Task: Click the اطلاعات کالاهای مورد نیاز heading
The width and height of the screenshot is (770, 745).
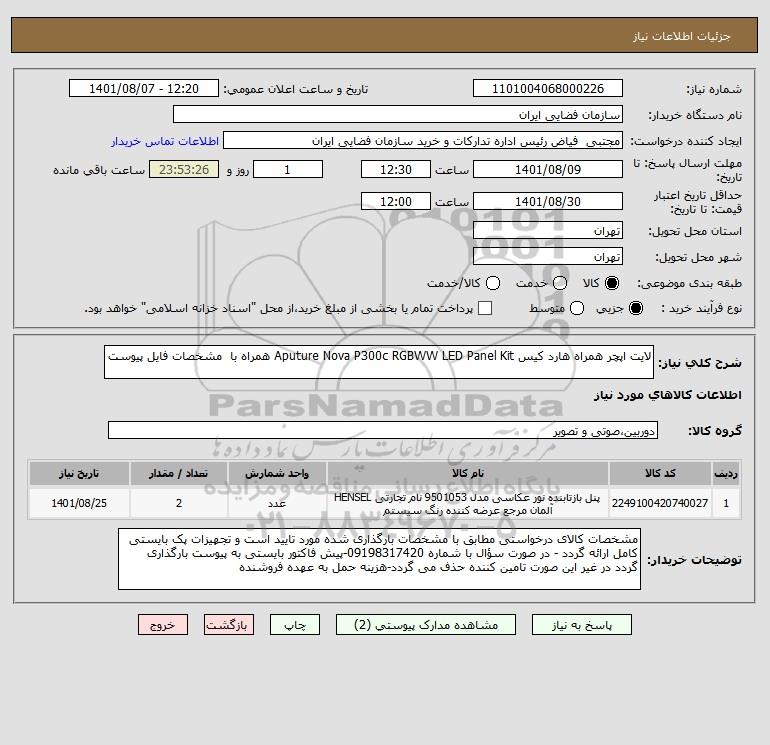Action: click(x=668, y=395)
